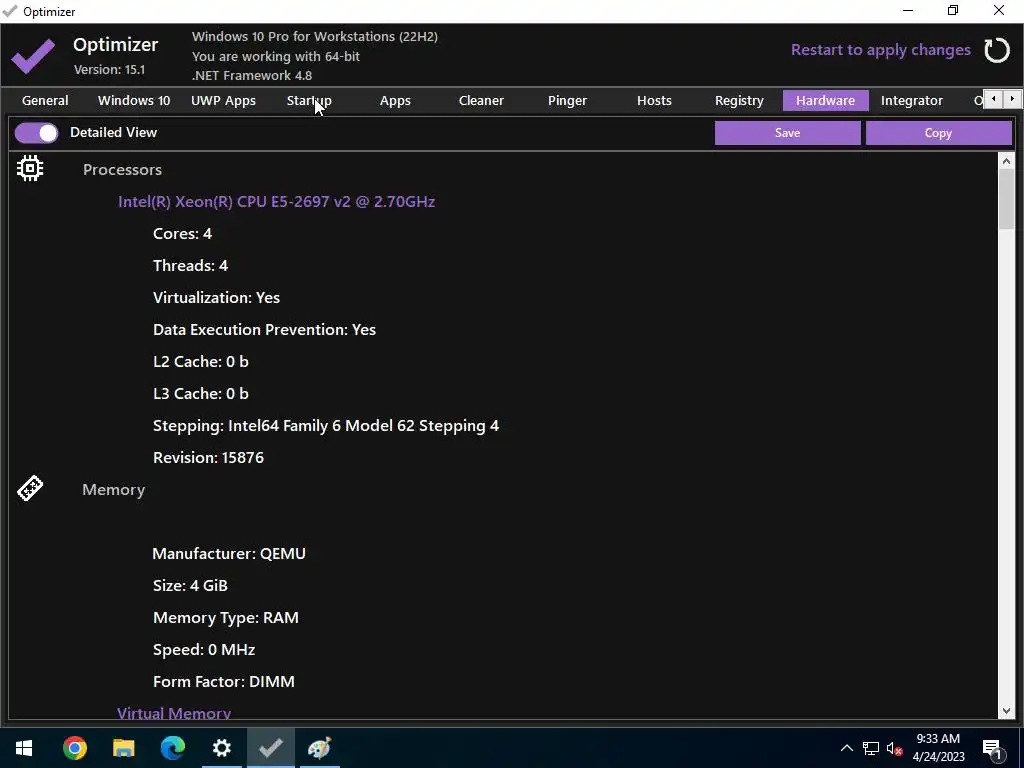Open Settings gear in the taskbar
Screen dimensions: 1024x768
point(221,748)
